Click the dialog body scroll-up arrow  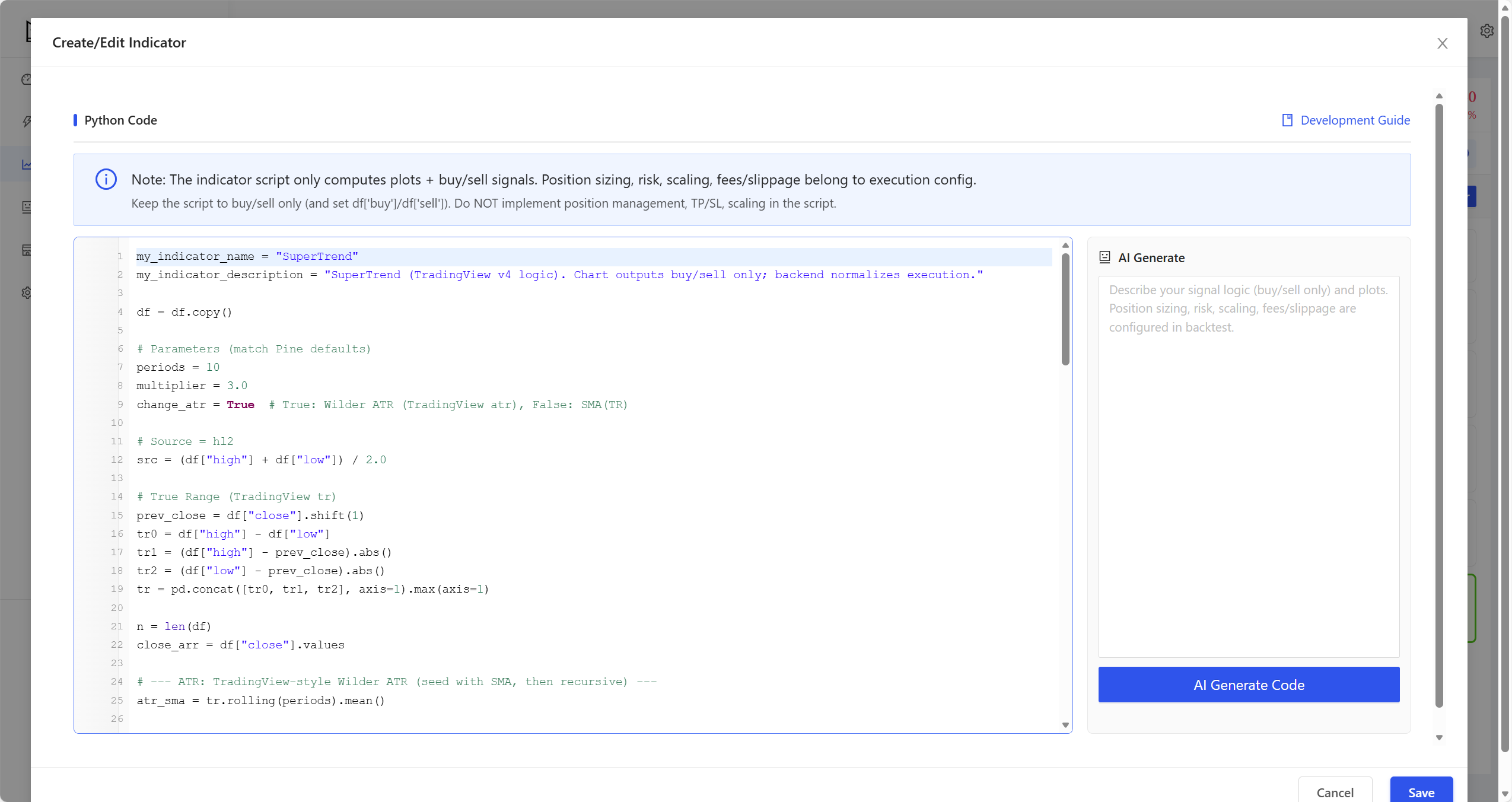(1439, 96)
